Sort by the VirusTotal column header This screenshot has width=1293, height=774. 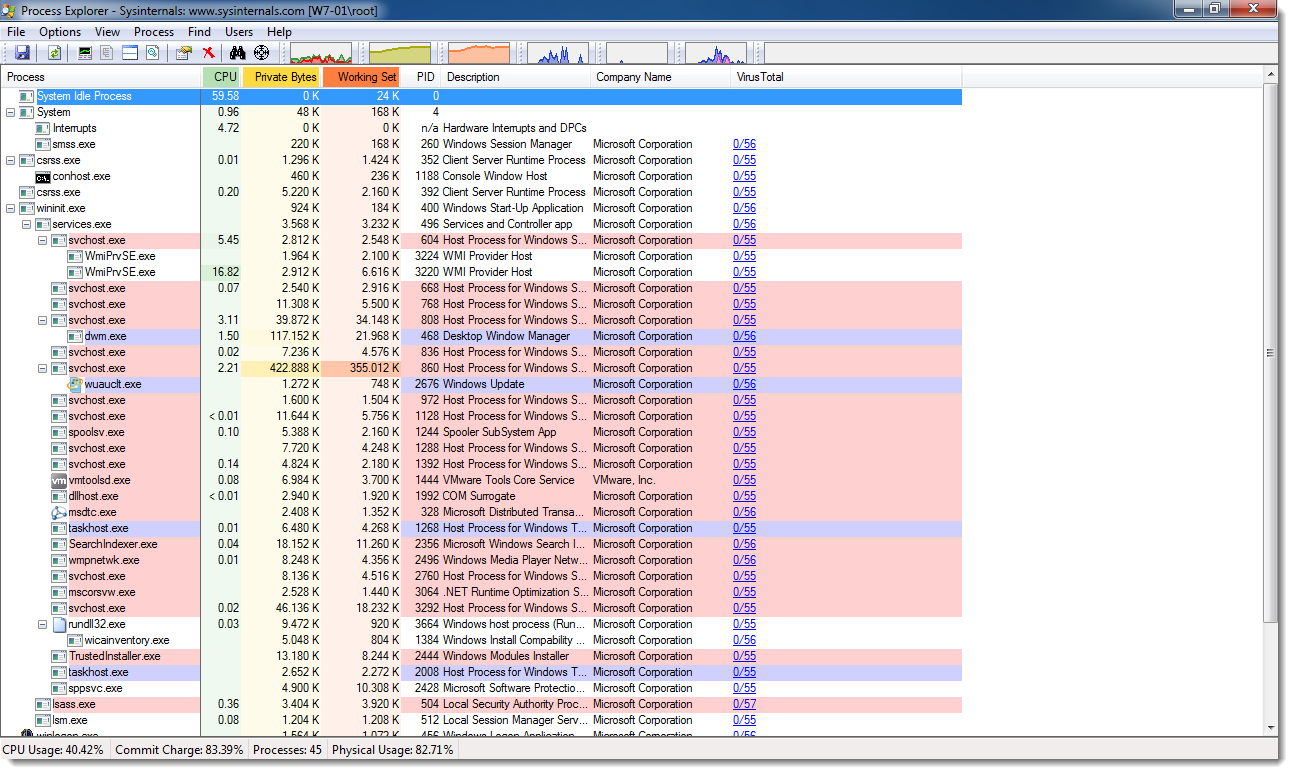click(x=846, y=77)
